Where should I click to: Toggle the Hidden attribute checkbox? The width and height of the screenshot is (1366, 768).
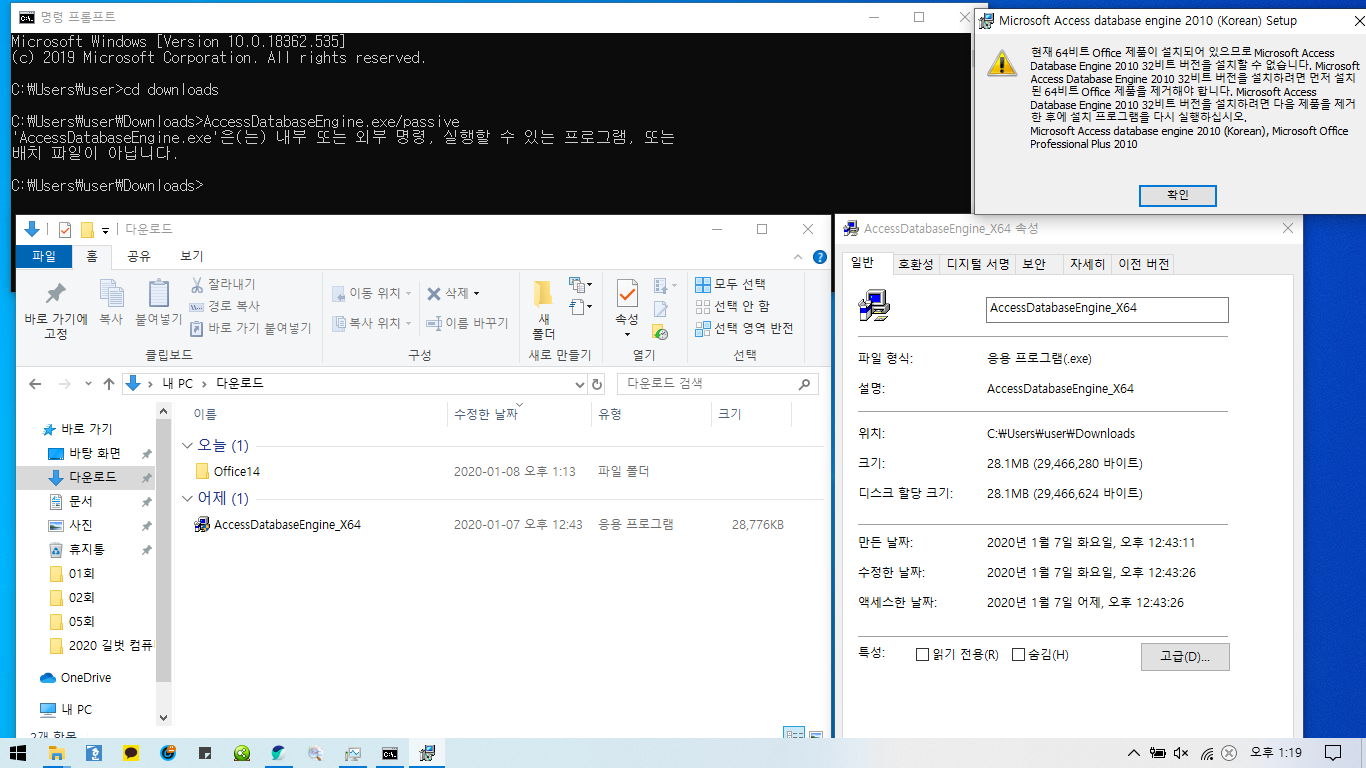click(1018, 655)
